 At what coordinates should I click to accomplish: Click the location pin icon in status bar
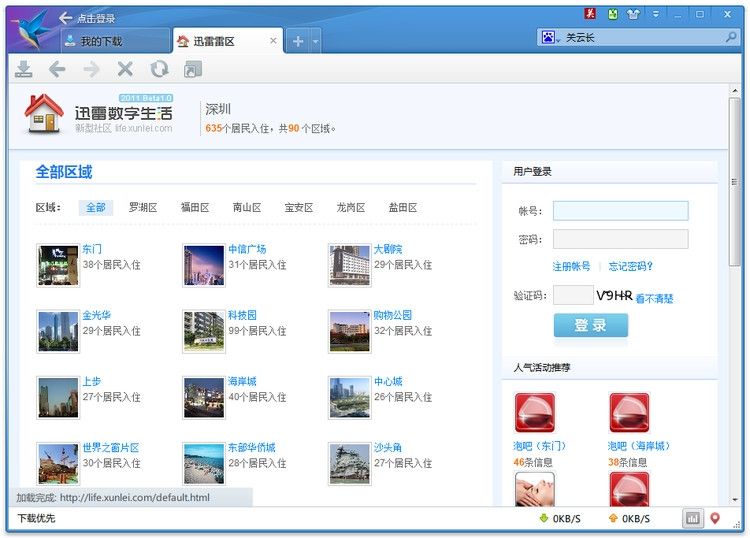(715, 518)
